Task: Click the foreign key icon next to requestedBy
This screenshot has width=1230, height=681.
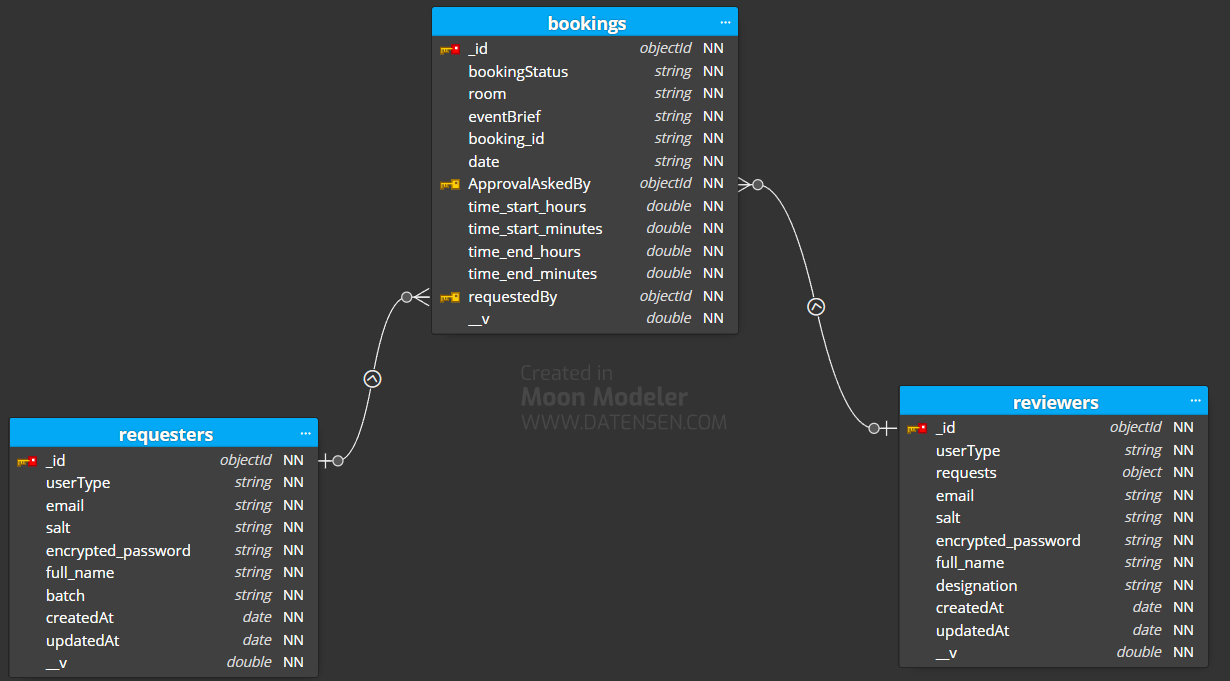Action: pyautogui.click(x=449, y=297)
